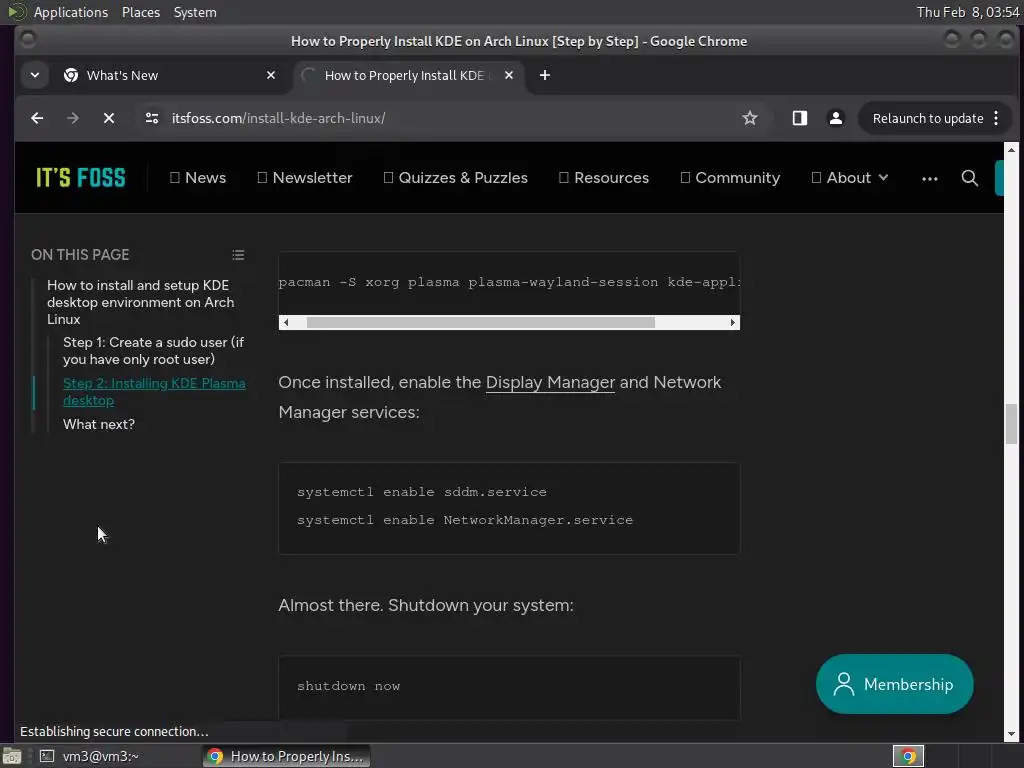
Task: Click the code block scroll-left arrow
Action: point(285,323)
